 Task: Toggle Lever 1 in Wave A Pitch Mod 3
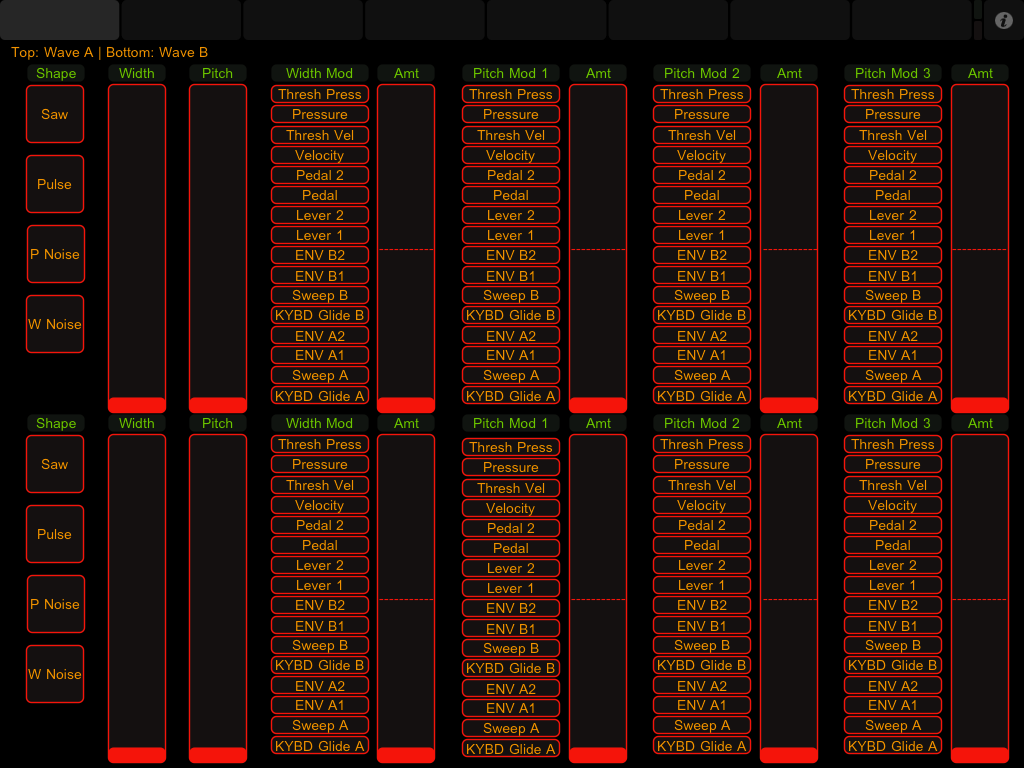(x=893, y=235)
